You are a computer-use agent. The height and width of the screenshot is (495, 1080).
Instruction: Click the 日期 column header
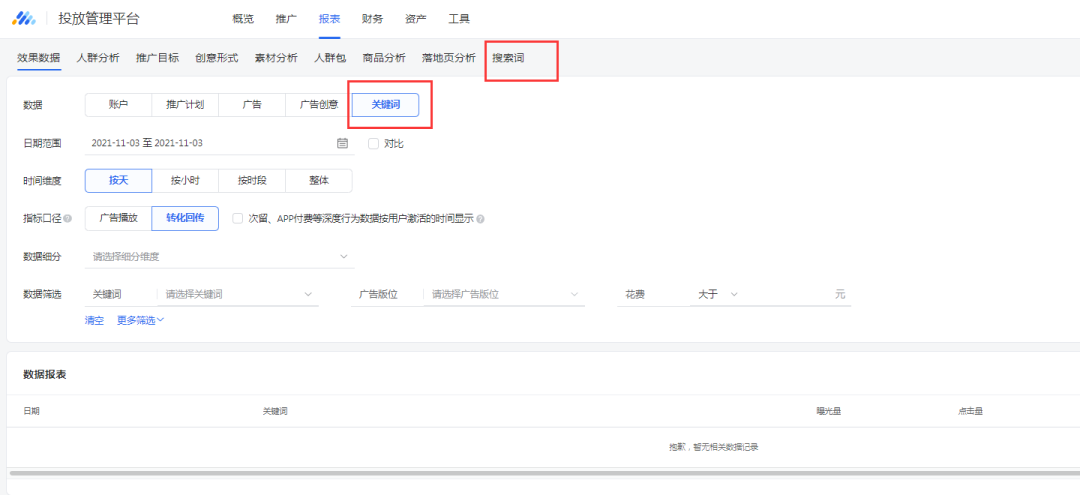point(31,411)
